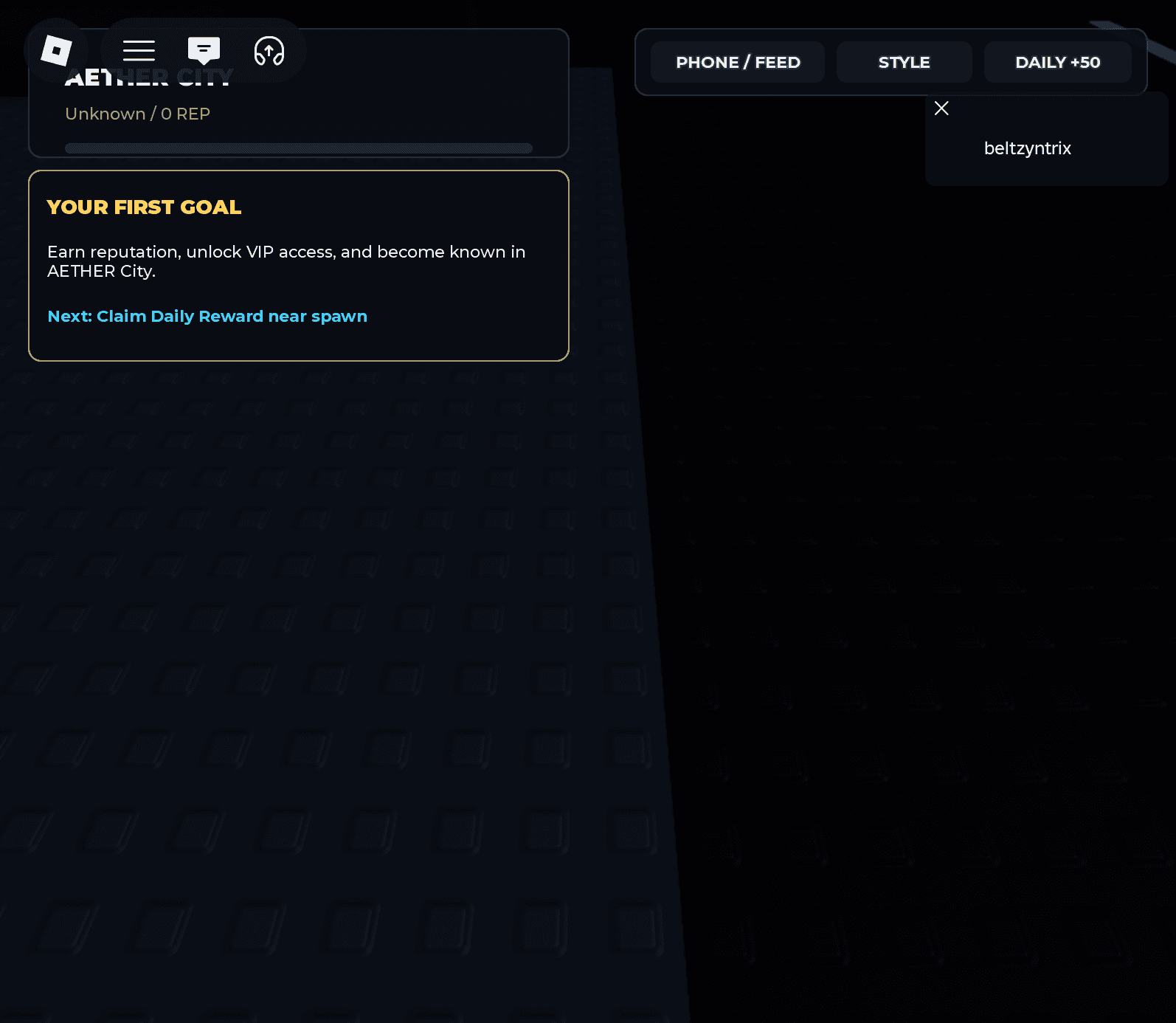The width and height of the screenshot is (1176, 1023).
Task: Toggle the chat bubble icon
Action: tap(204, 50)
